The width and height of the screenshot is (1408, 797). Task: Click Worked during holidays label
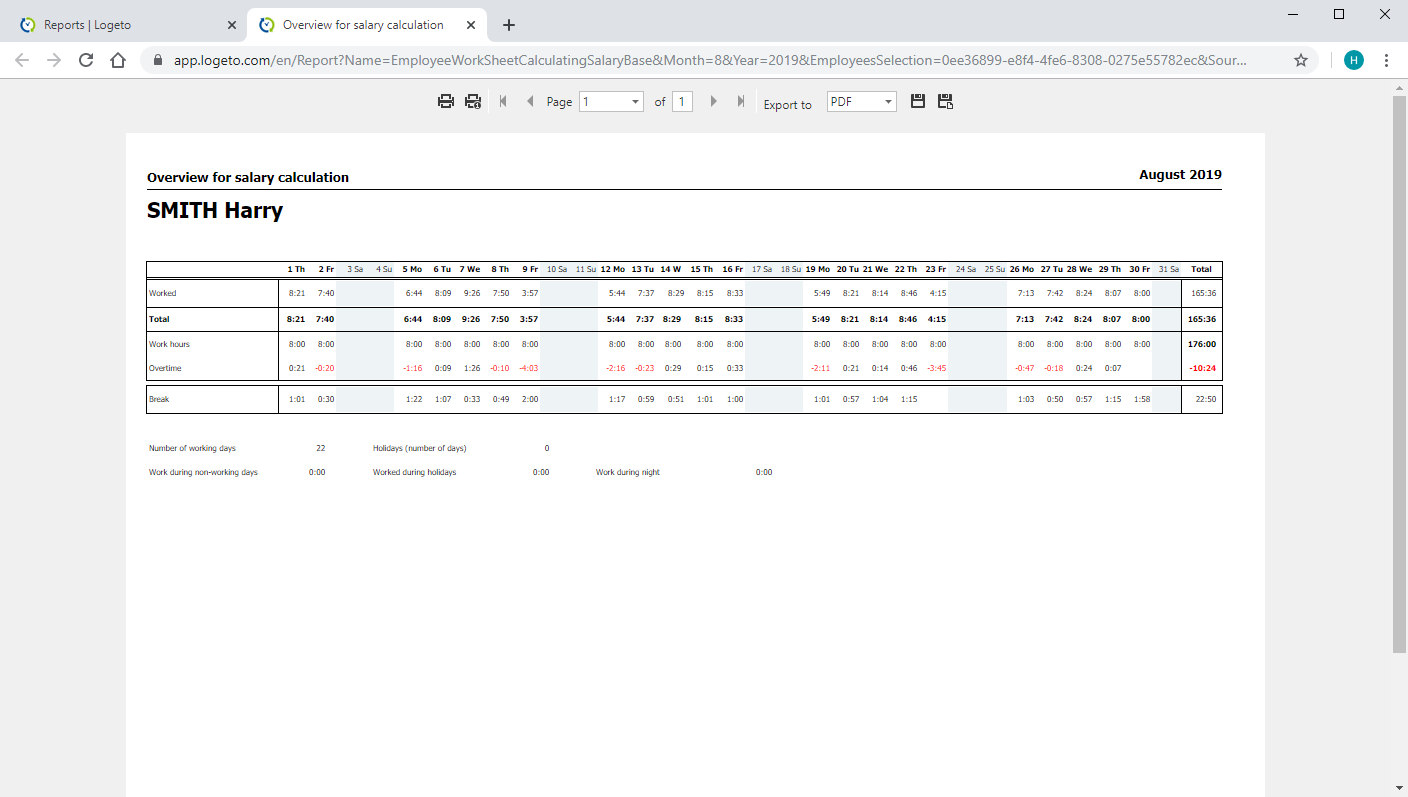coord(415,472)
